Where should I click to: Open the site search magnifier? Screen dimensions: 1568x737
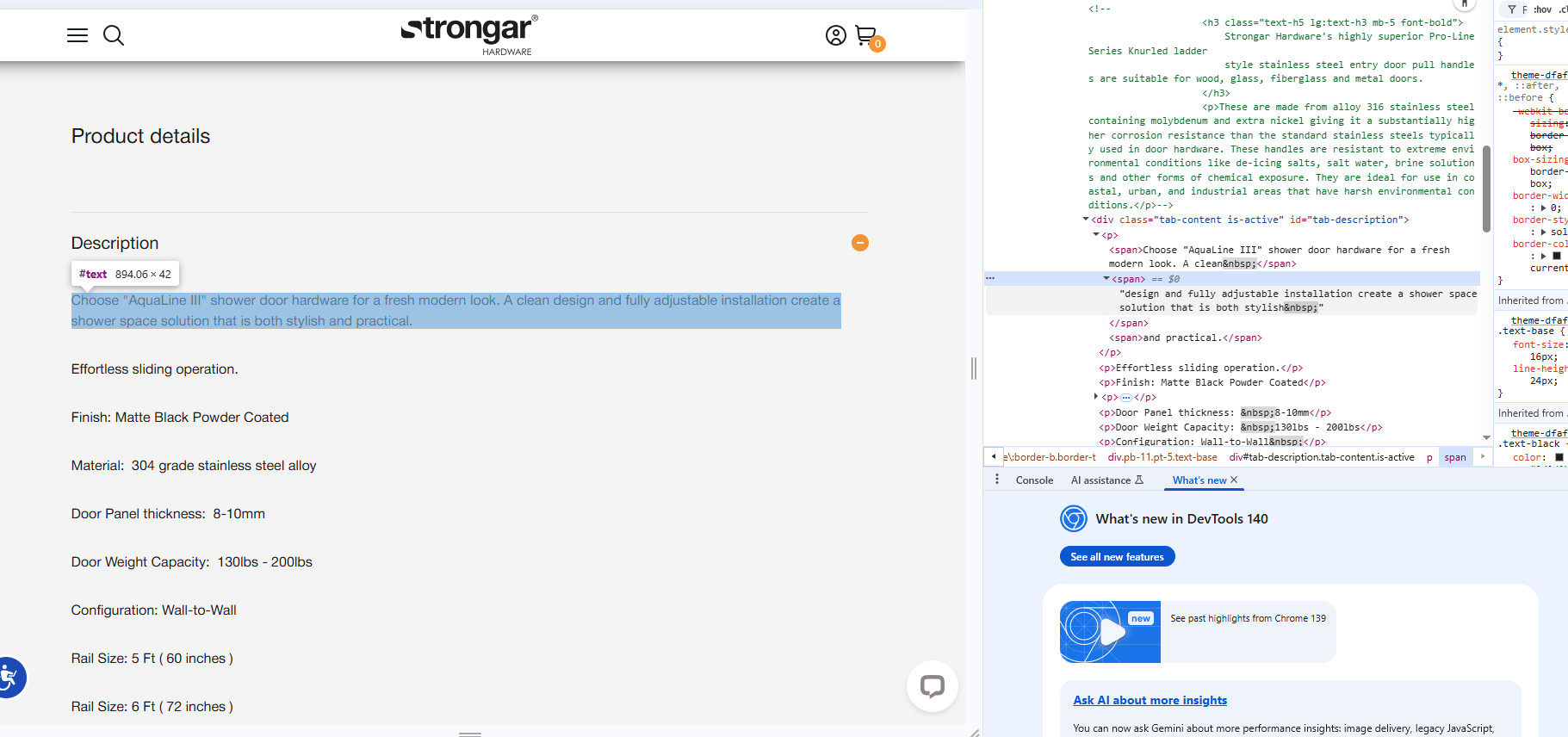point(114,35)
